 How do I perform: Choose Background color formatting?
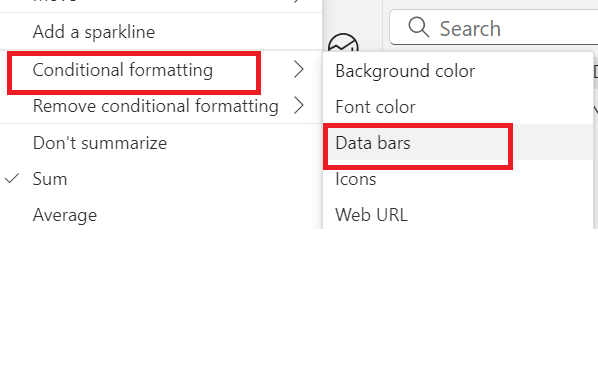(405, 71)
